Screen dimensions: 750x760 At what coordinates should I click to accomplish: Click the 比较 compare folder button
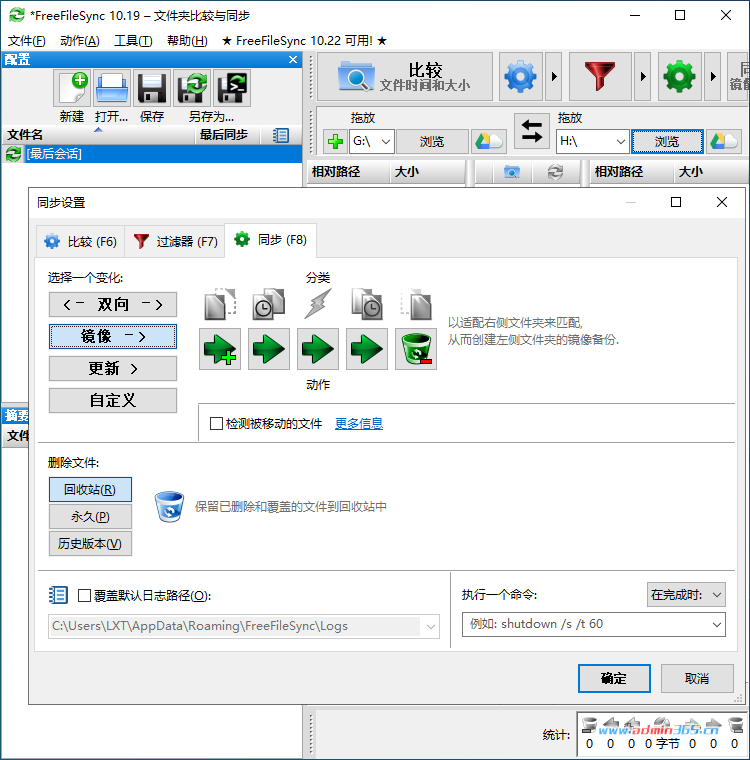click(x=405, y=77)
